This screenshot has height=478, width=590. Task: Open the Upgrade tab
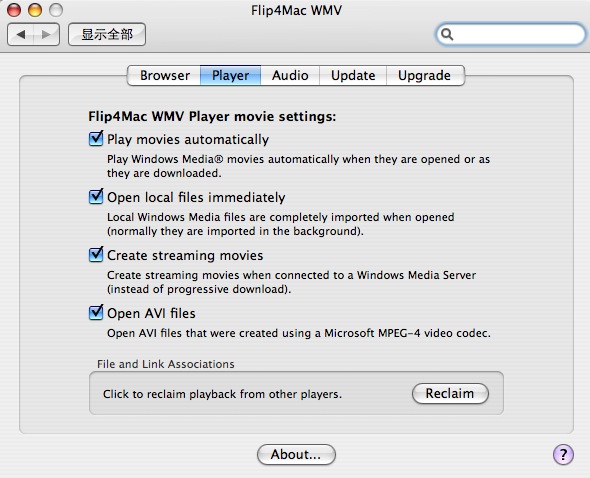click(x=425, y=75)
